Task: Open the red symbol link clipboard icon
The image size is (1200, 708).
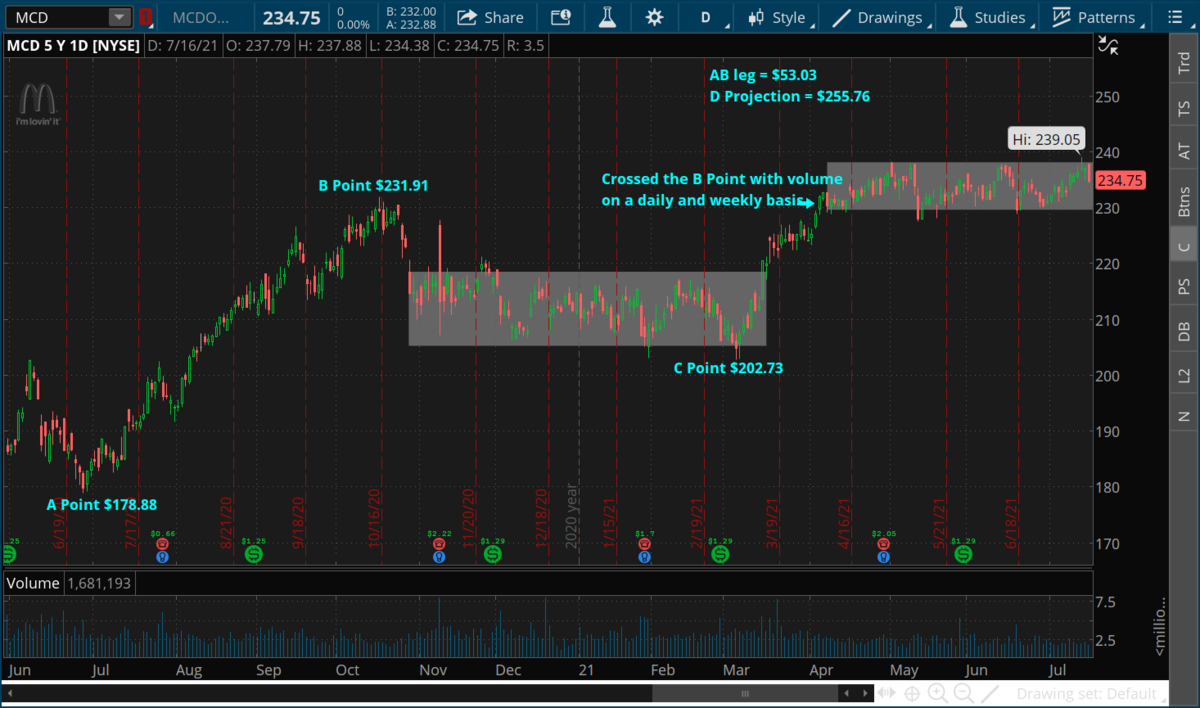Action: coord(147,17)
